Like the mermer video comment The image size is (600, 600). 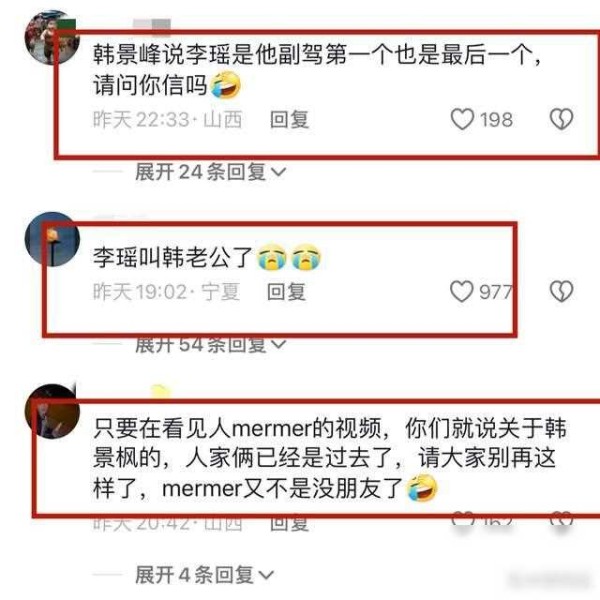pos(463,521)
